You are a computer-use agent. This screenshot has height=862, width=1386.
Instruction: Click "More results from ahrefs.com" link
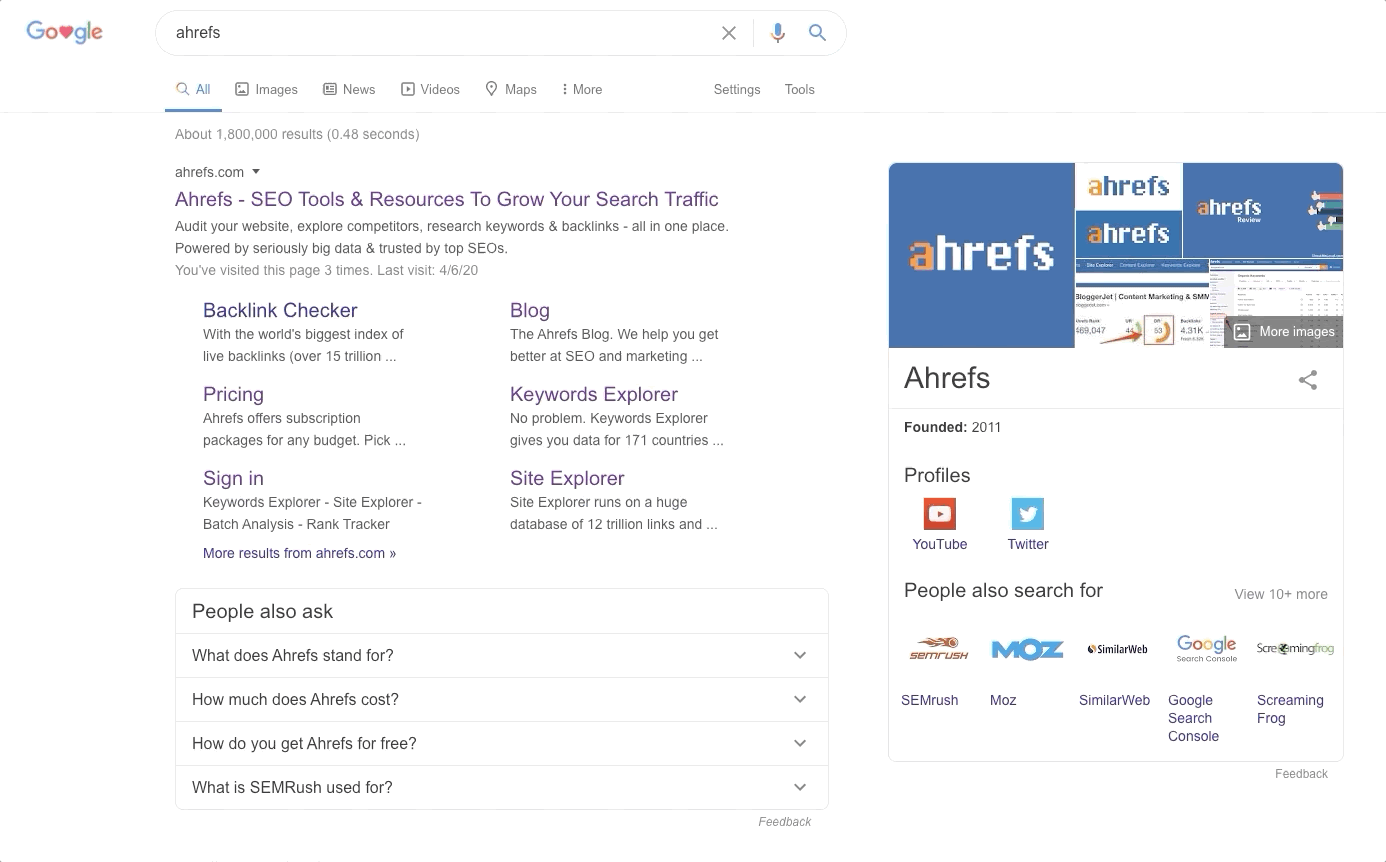point(299,553)
